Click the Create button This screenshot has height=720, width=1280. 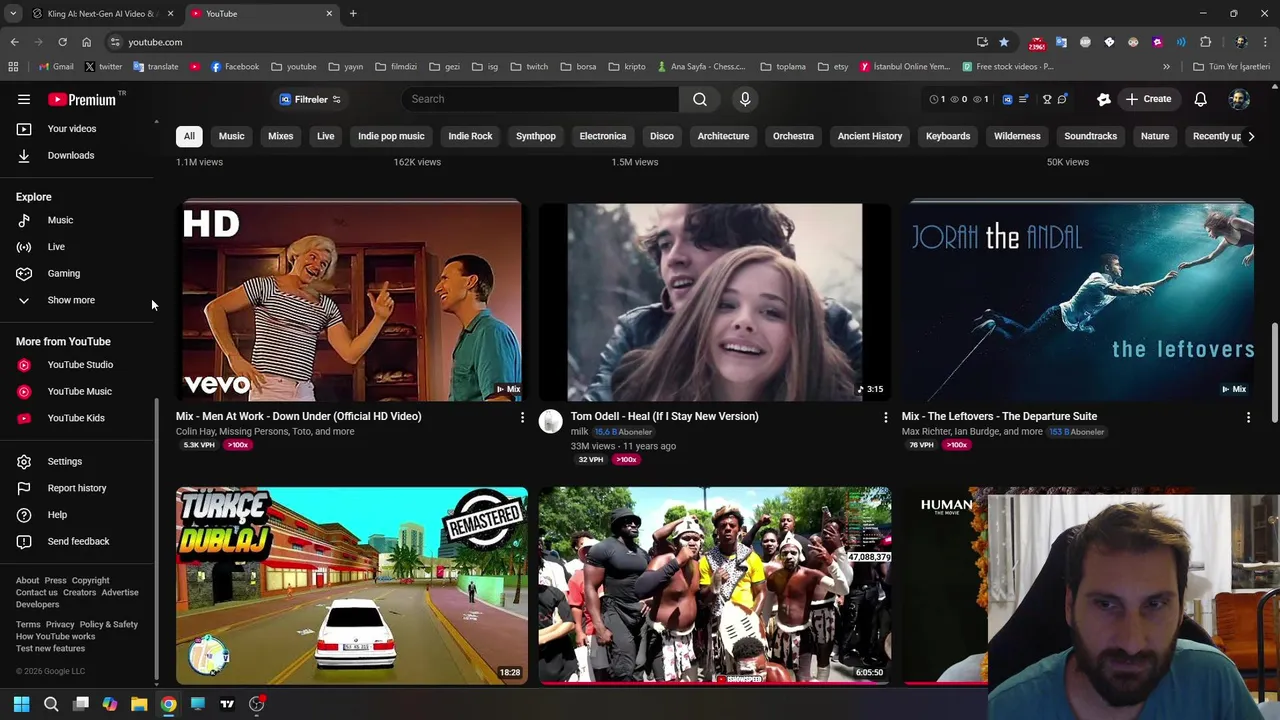coord(1148,99)
